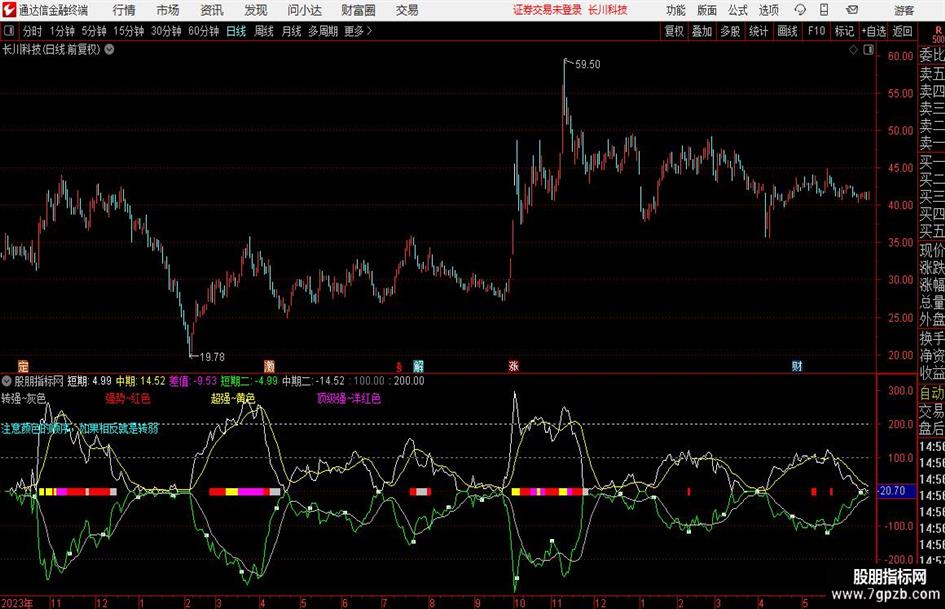Viewport: 945px width, 609px height.
Task: Click the 返回 back button
Action: (902, 31)
